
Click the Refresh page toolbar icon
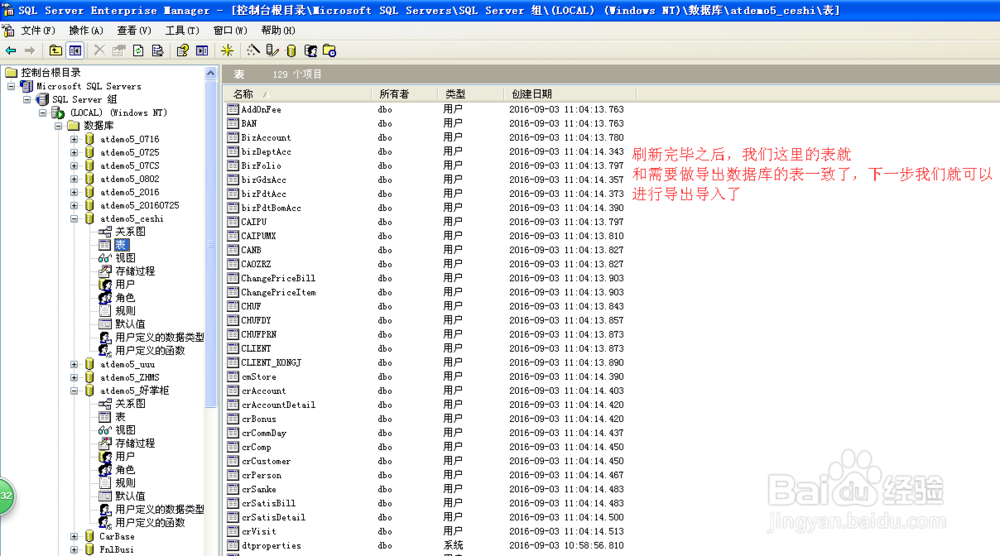[x=138, y=50]
